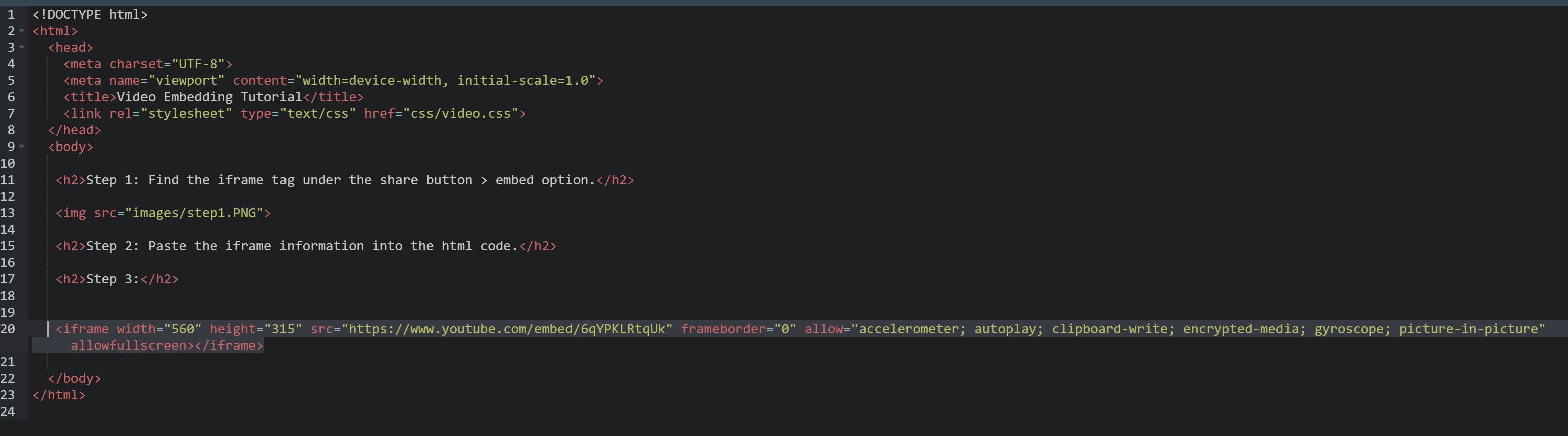This screenshot has height=436, width=1568.
Task: Collapse the body tag fold arrow on line 9
Action: (22, 146)
